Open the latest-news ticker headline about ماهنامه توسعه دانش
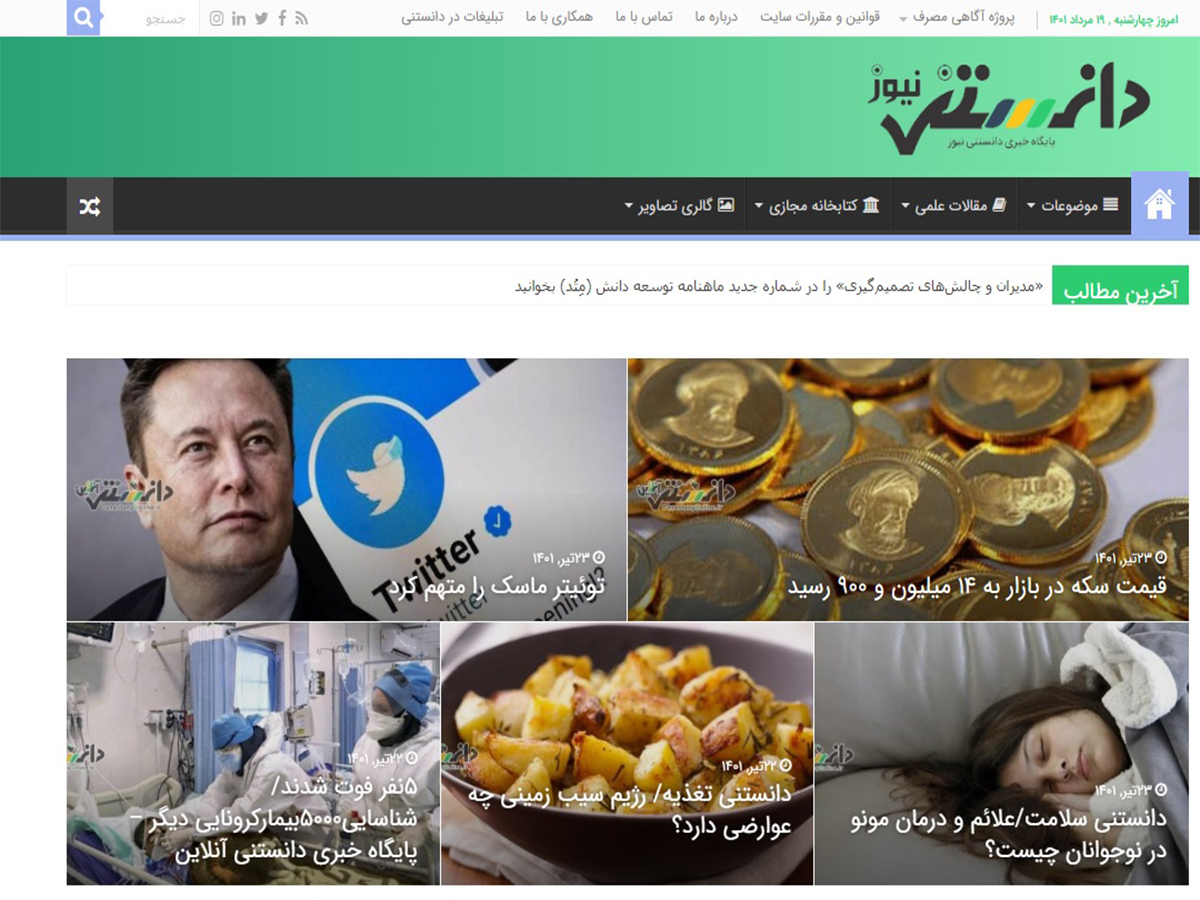The image size is (1200, 900). [779, 287]
